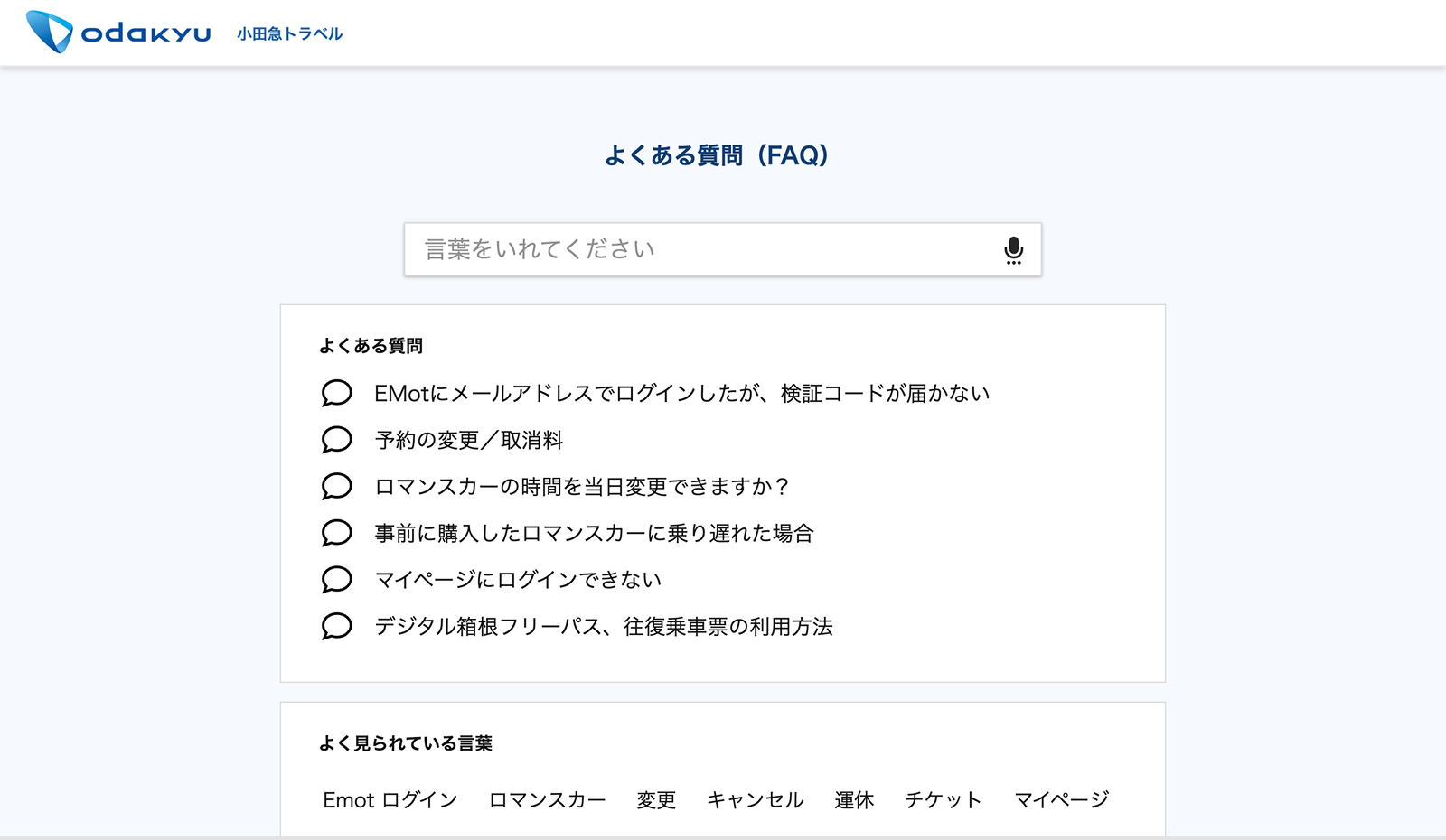Screen dimensions: 1446x840
Task: Click the speech bubble icon beside マイページにログインできない
Action: point(335,579)
